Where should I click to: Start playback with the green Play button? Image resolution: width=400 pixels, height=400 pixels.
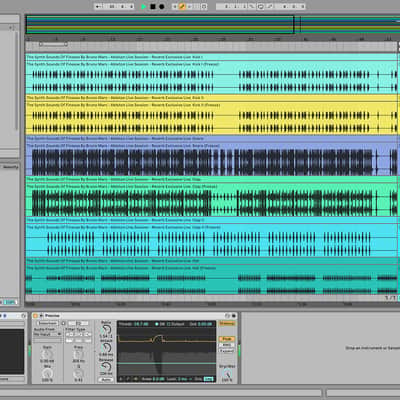click(144, 6)
